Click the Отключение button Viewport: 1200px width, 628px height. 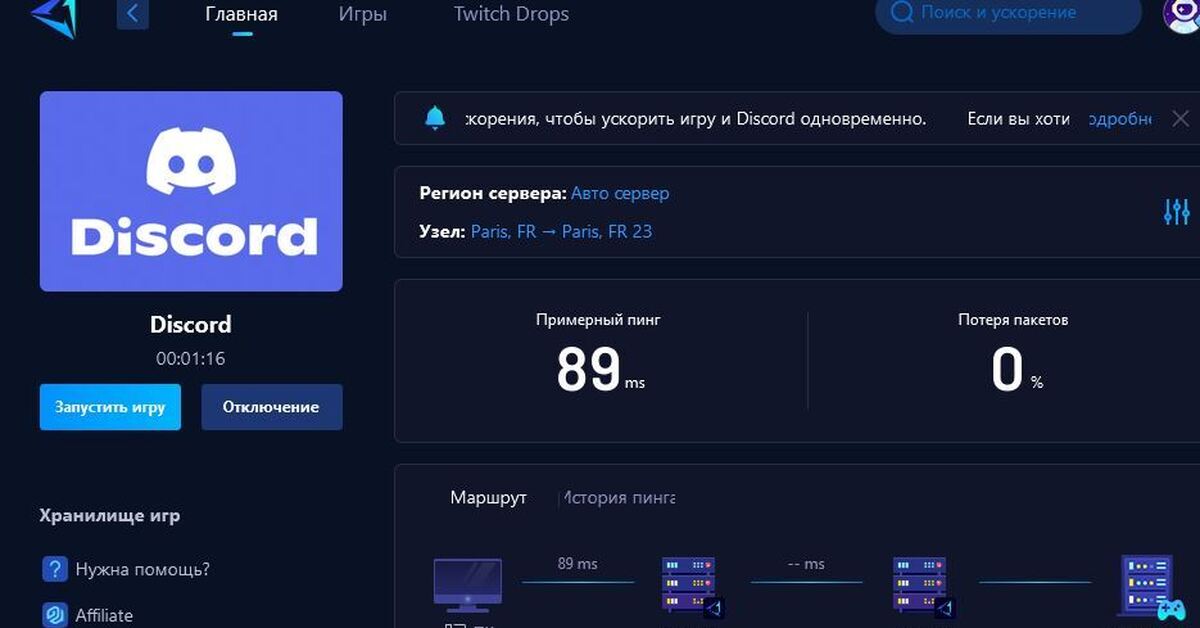271,407
